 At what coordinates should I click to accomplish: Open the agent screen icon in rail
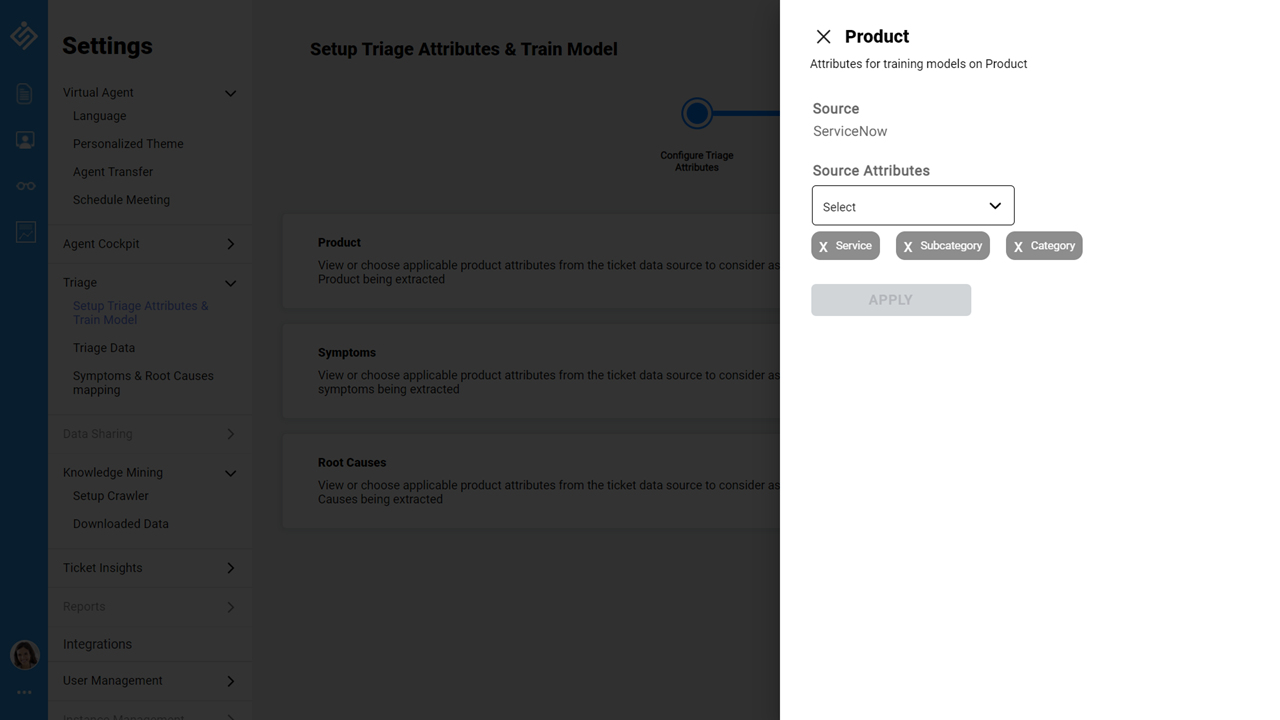tap(25, 140)
